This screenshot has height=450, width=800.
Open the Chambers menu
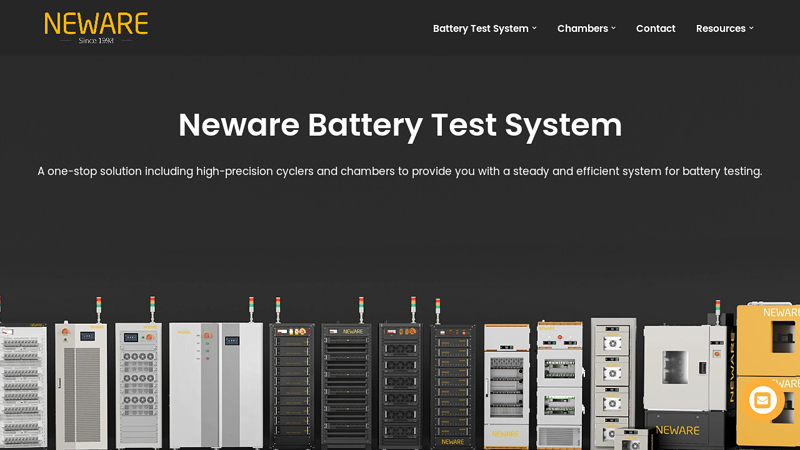point(582,29)
